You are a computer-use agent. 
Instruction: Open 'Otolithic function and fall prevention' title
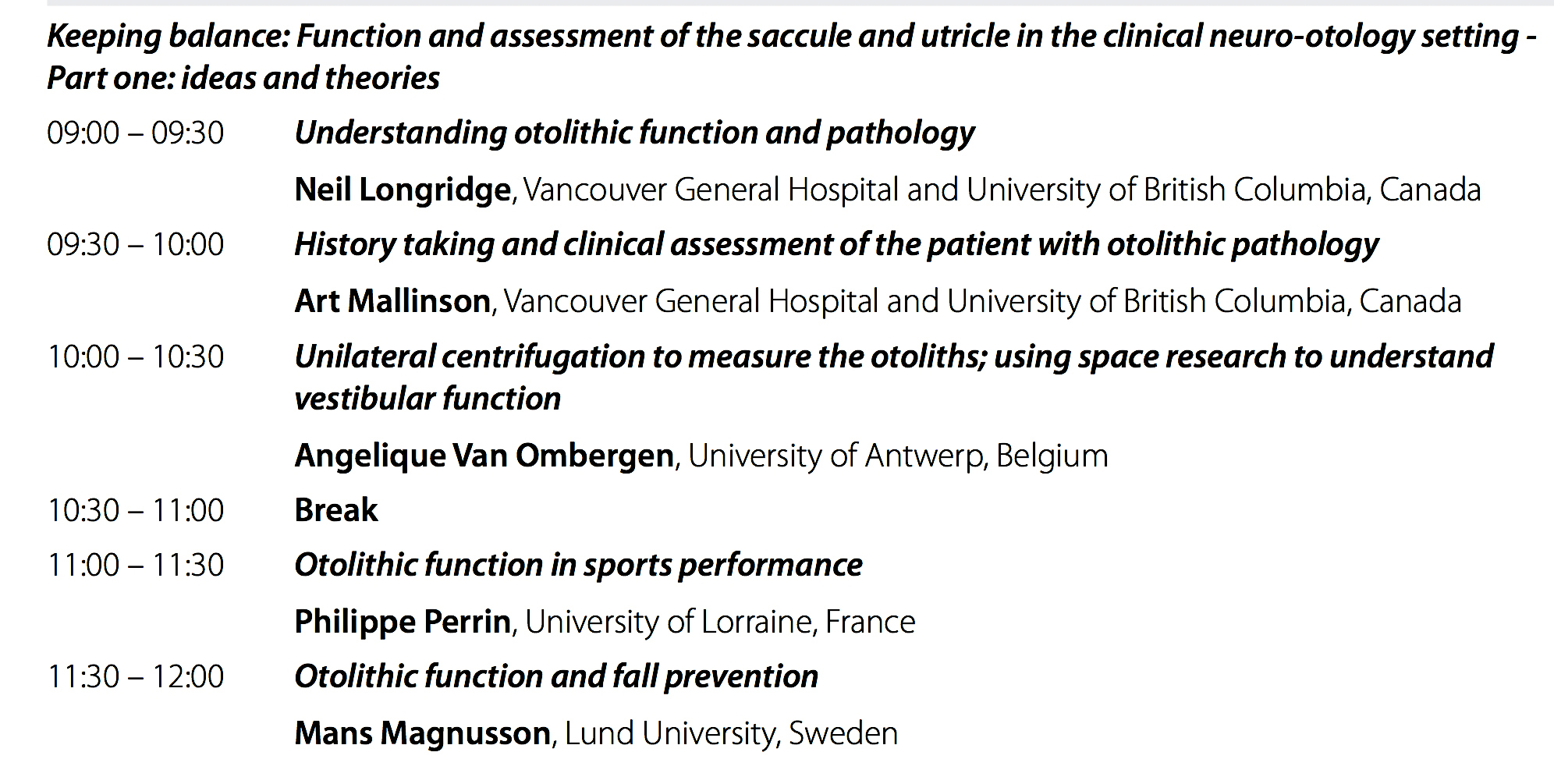click(556, 677)
